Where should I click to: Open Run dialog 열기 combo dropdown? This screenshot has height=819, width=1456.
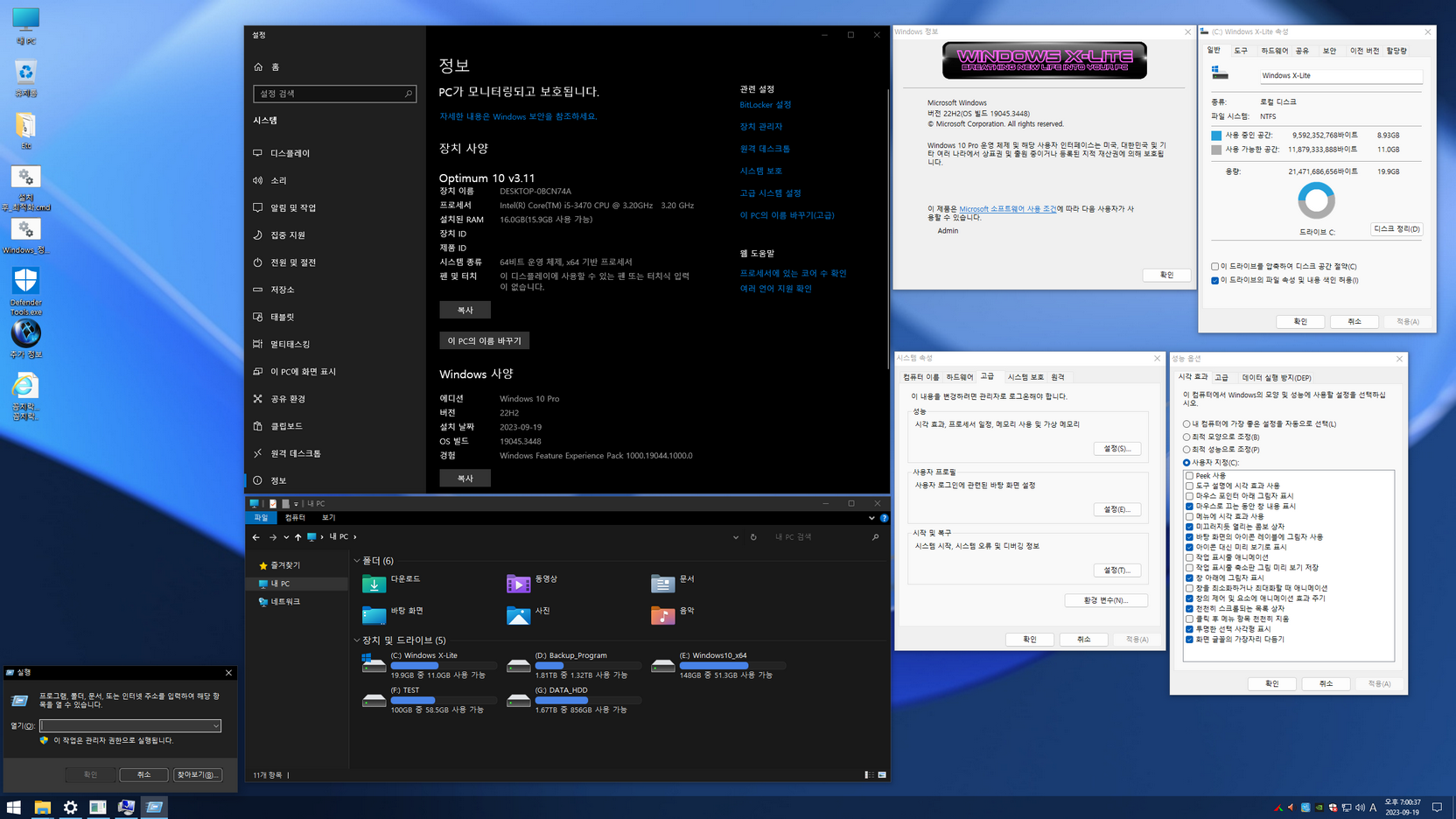[215, 726]
